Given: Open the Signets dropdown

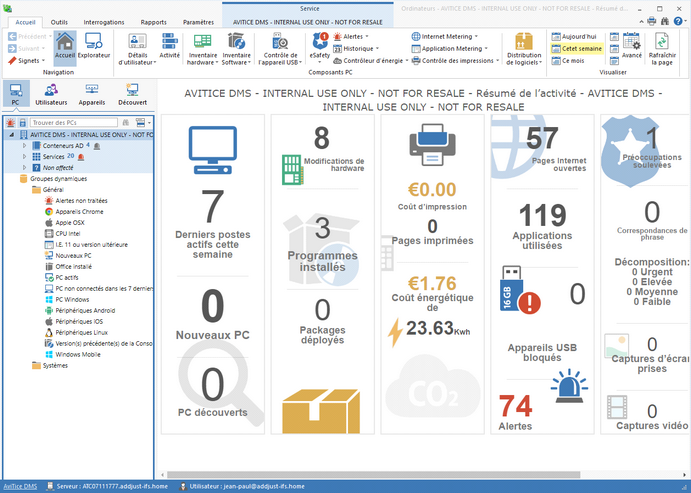Looking at the screenshot, I should point(27,60).
